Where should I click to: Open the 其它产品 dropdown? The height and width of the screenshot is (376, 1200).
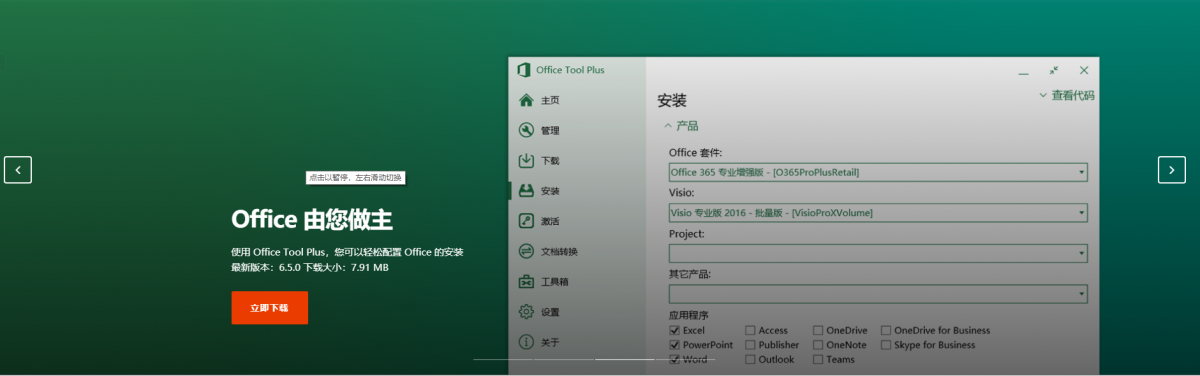(878, 294)
